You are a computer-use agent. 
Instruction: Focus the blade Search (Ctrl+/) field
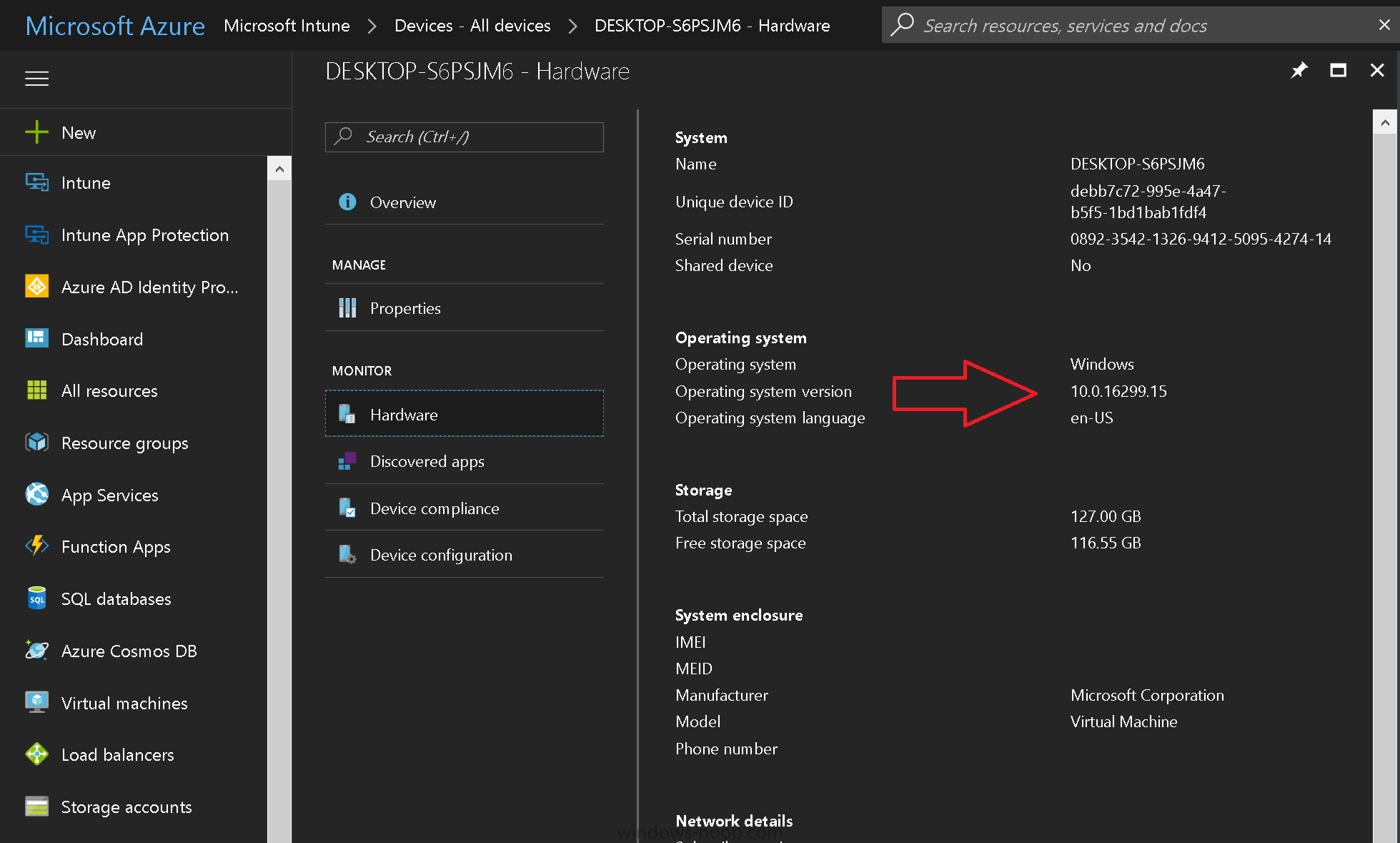[465, 137]
